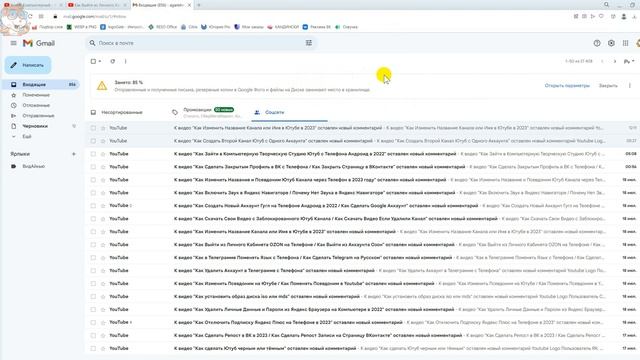
Task: Open search filter options in search bar
Action: click(309, 43)
